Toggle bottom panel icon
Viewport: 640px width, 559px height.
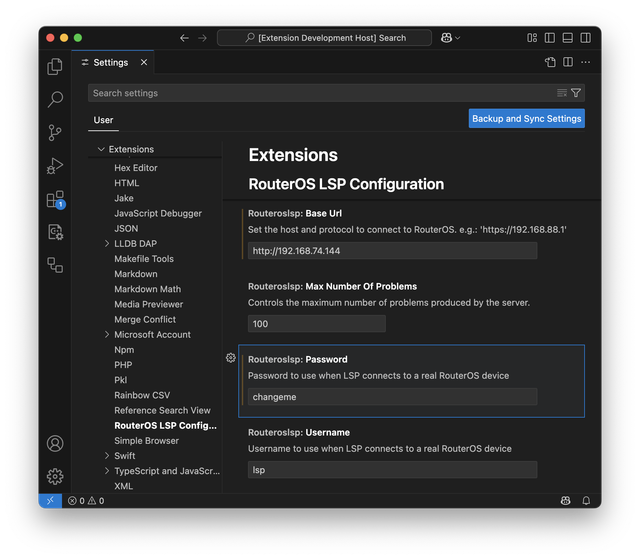[567, 38]
